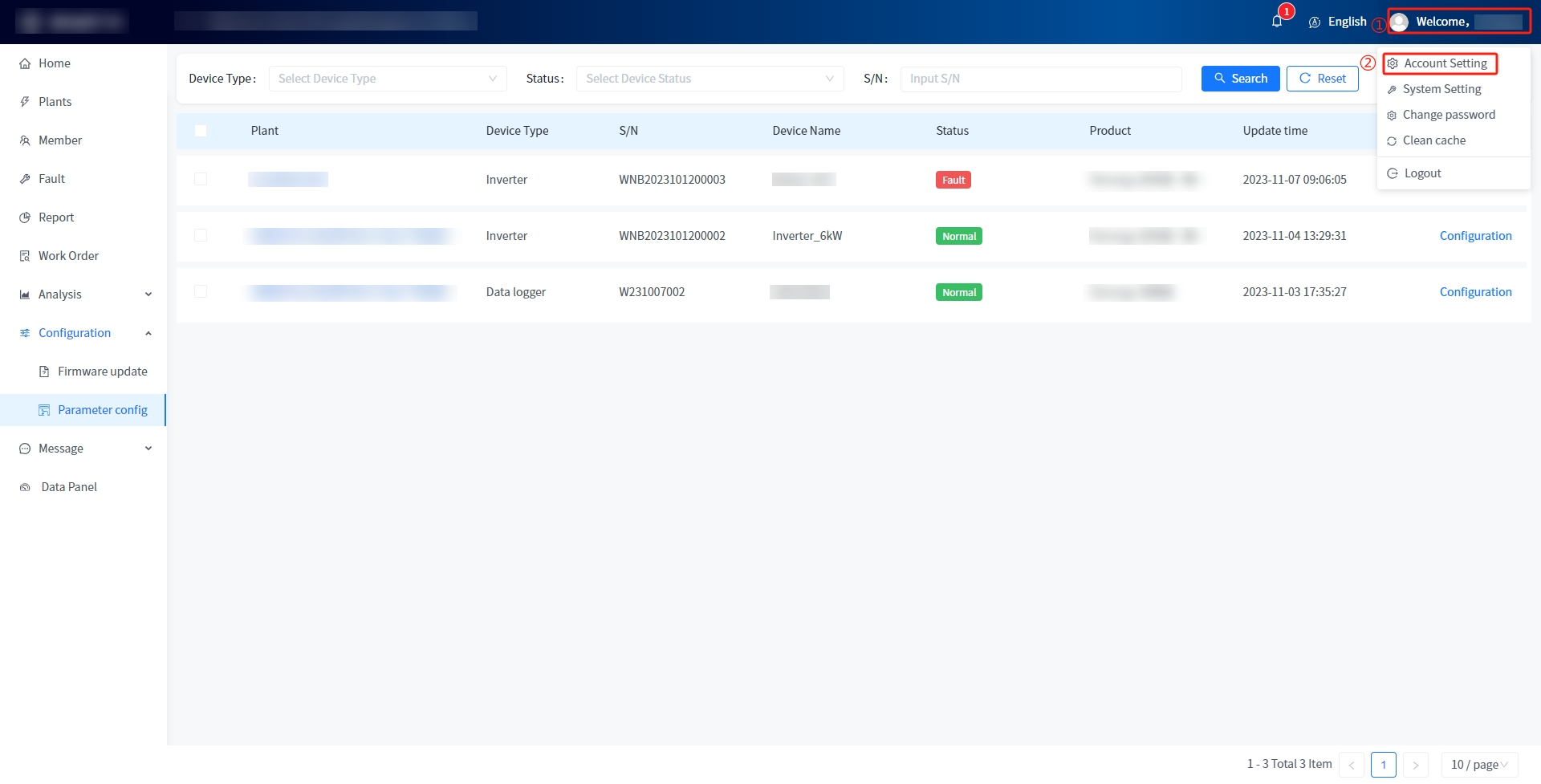
Task: Choose Clean cache from user menu
Action: (1434, 140)
